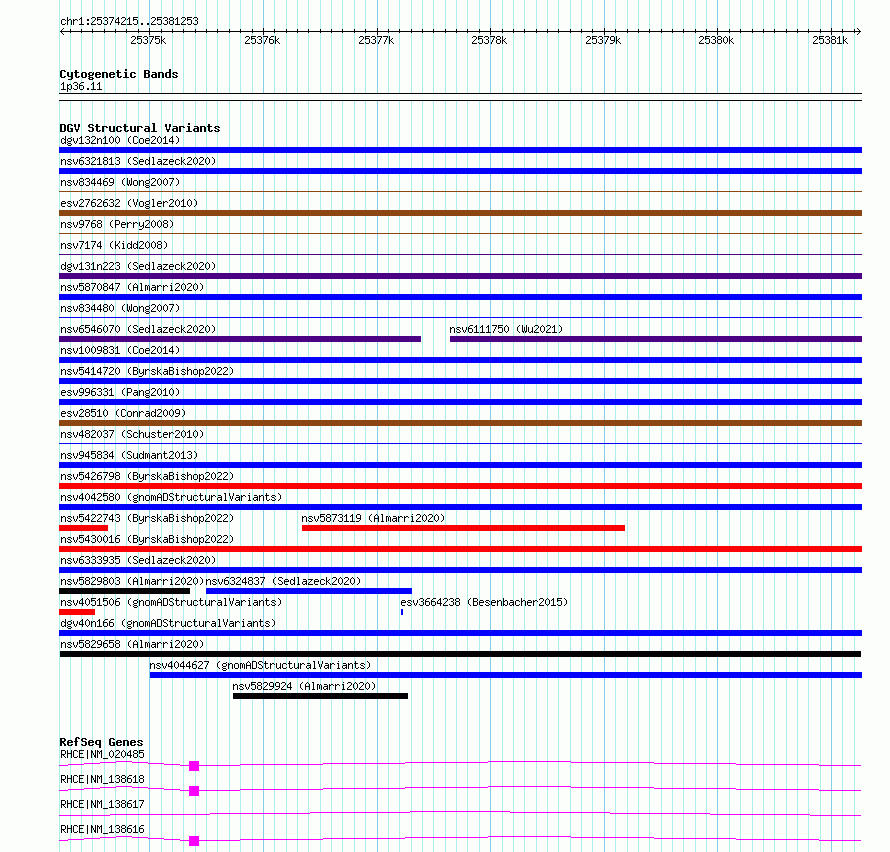Open nsv5870847 (Almarri2020) variant label

coord(132,287)
